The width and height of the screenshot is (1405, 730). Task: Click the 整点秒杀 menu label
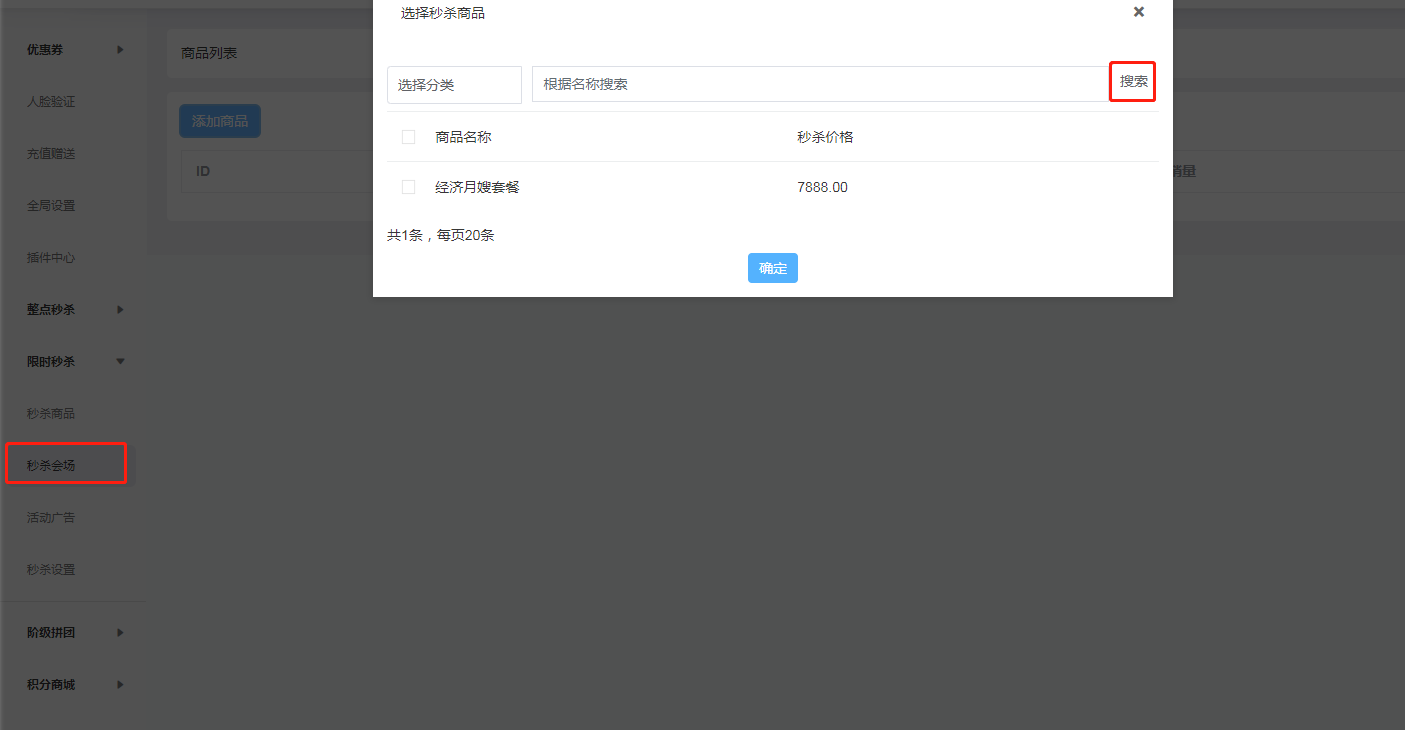point(51,309)
